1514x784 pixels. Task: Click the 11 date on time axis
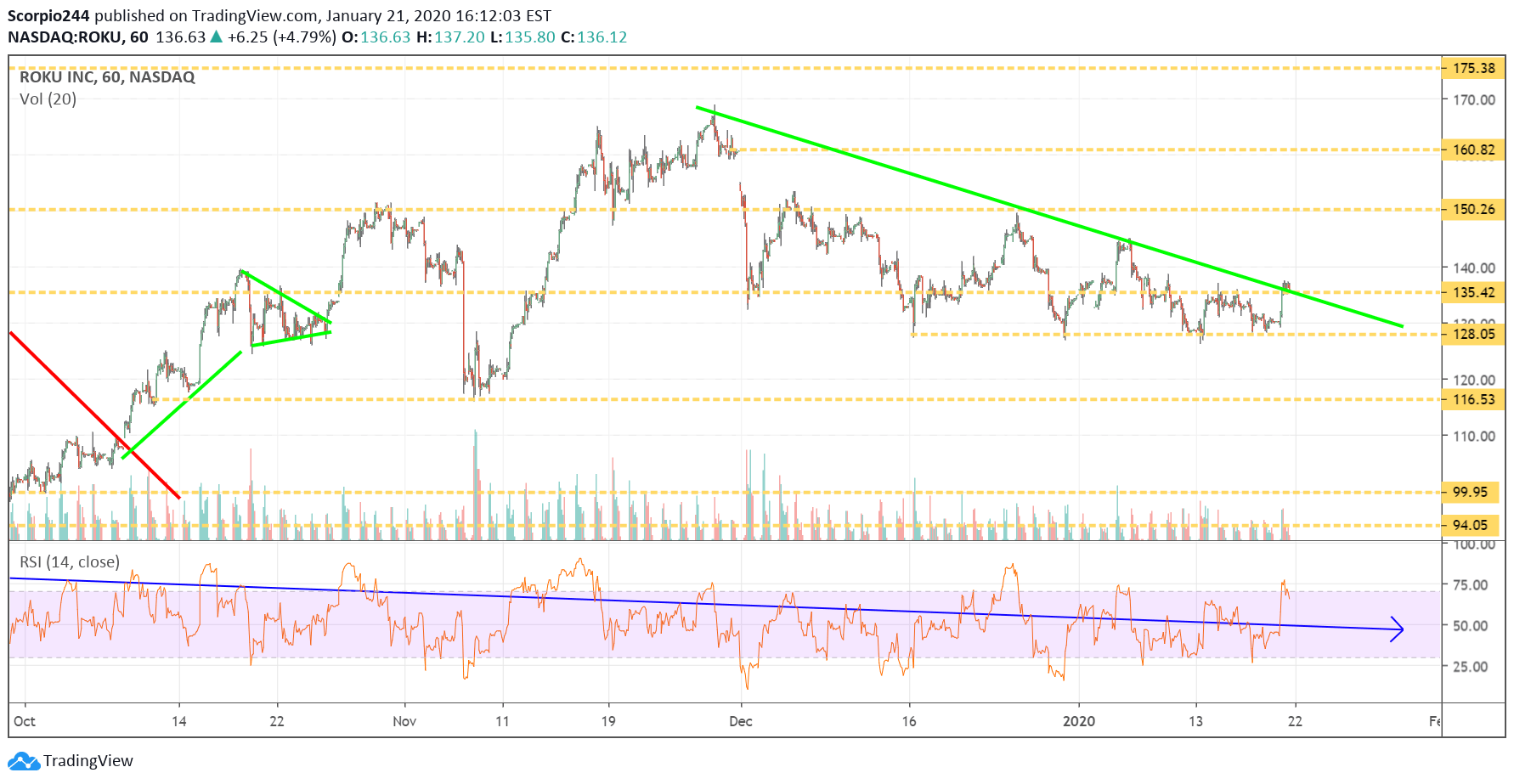[x=502, y=721]
